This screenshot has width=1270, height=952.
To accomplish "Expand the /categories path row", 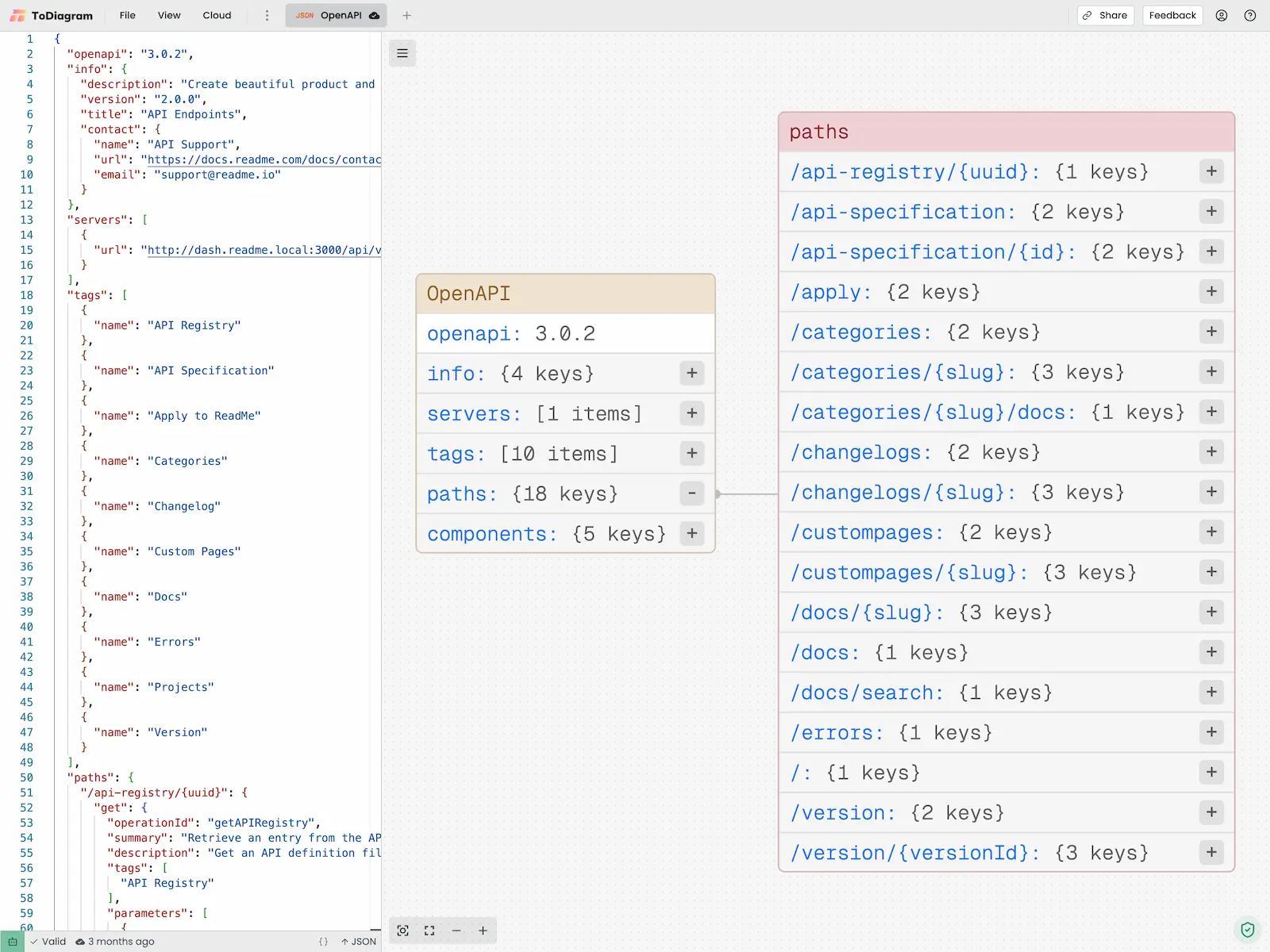I will point(1211,332).
